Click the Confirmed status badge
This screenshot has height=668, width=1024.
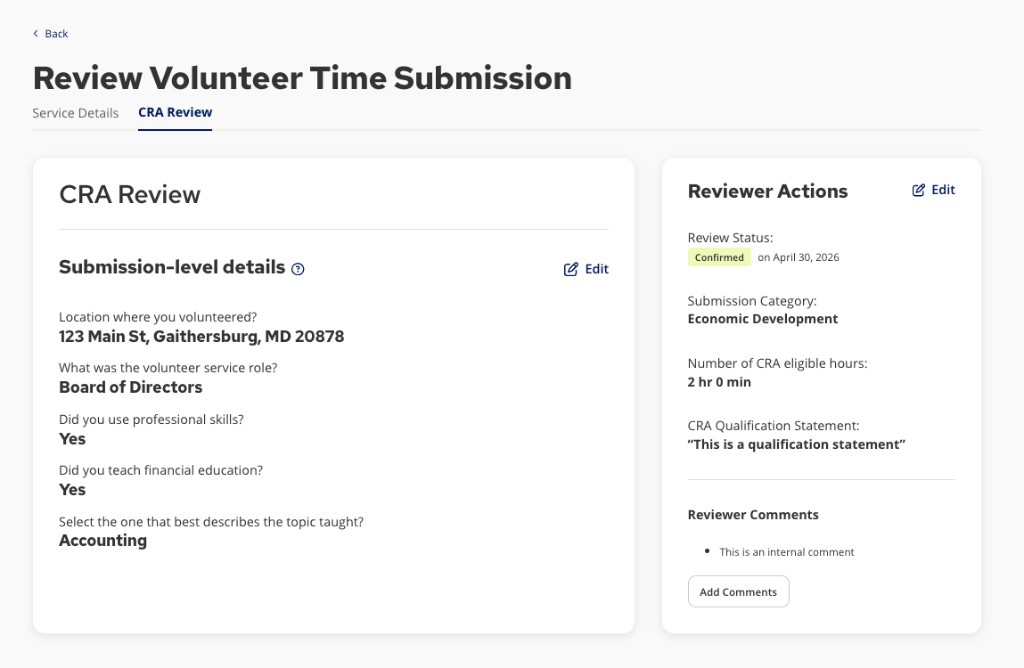point(719,257)
